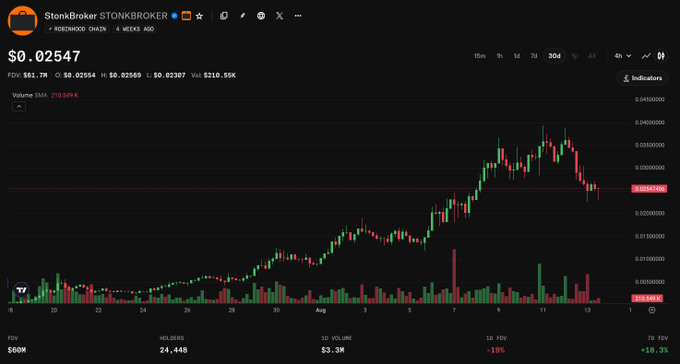Click the tall red volume bar at Aug 7
Viewport: 680px width, 364px height.
[x=454, y=276]
